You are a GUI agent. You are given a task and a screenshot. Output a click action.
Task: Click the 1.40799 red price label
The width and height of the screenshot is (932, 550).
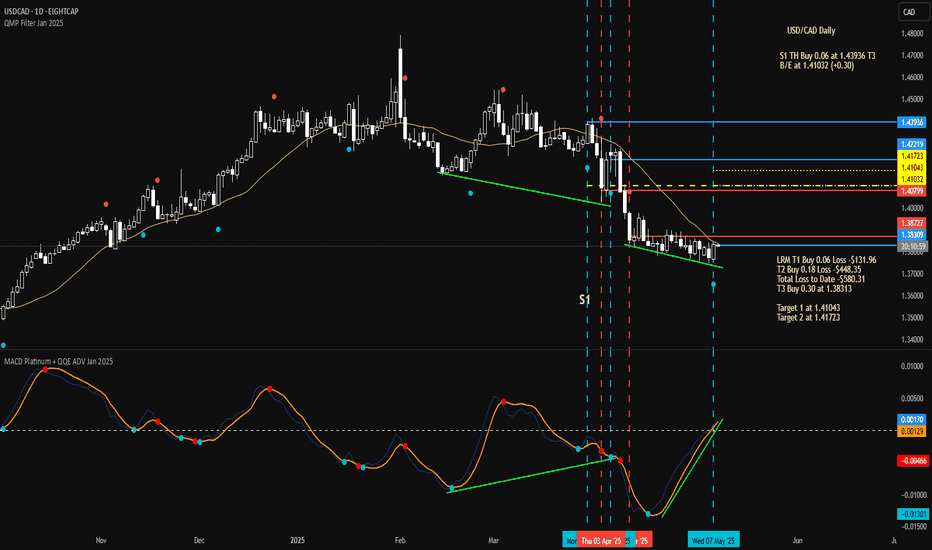point(912,191)
